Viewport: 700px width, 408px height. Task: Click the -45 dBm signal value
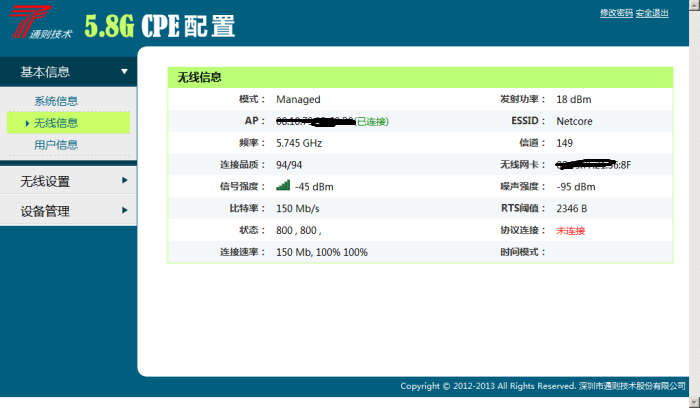(x=314, y=187)
